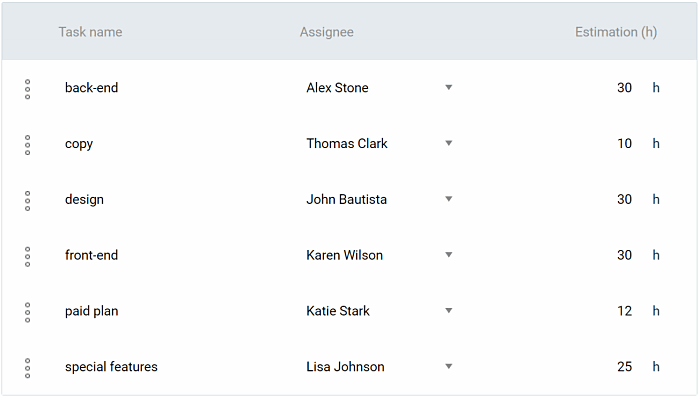The image size is (700, 397).
Task: Click the Assignee column header
Action: coord(326,32)
